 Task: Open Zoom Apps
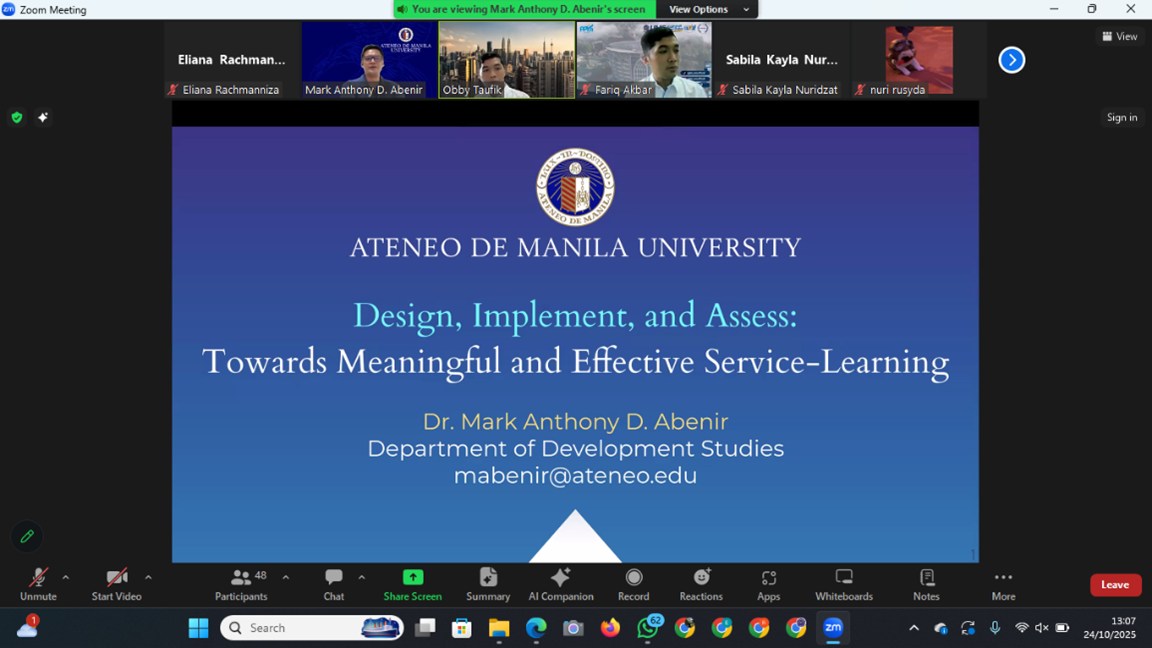coord(768,585)
